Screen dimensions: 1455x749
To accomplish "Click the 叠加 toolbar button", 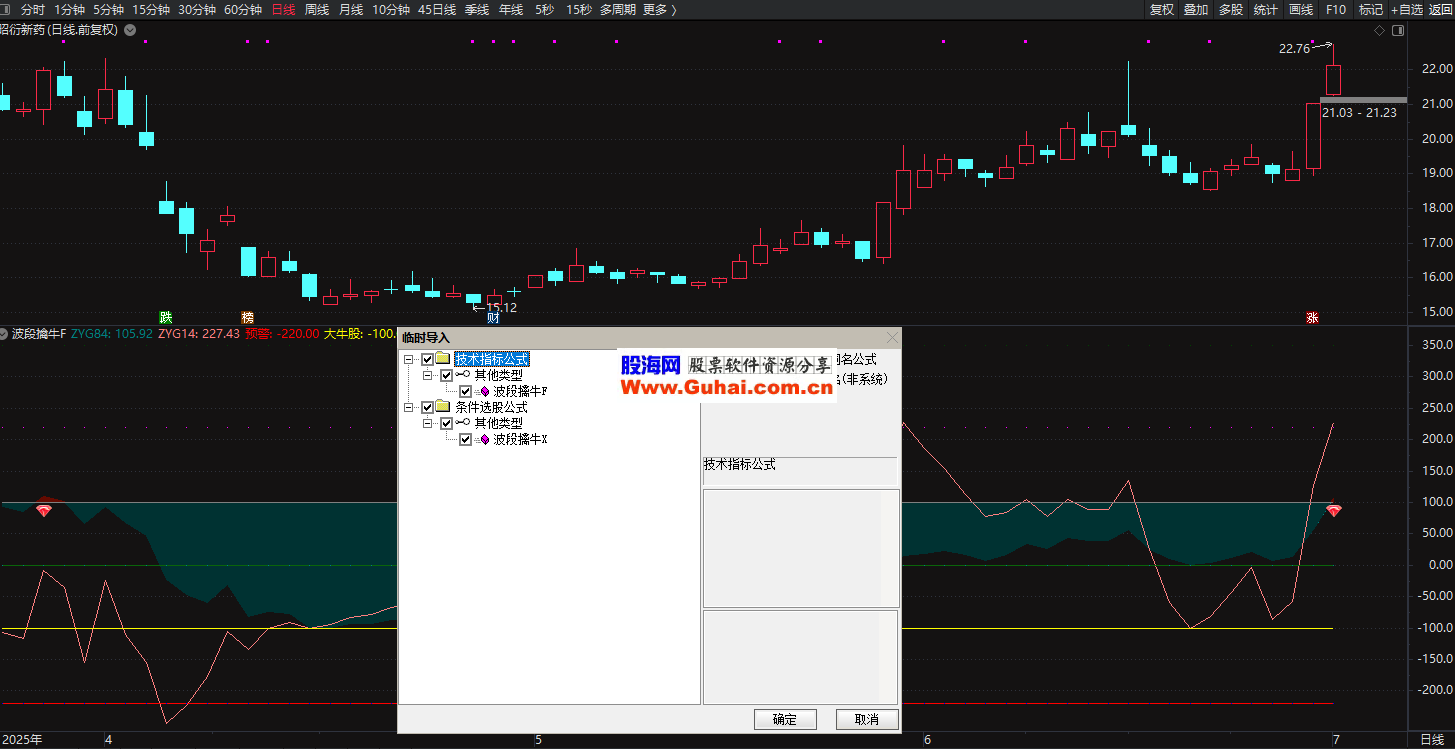I will (1196, 9).
